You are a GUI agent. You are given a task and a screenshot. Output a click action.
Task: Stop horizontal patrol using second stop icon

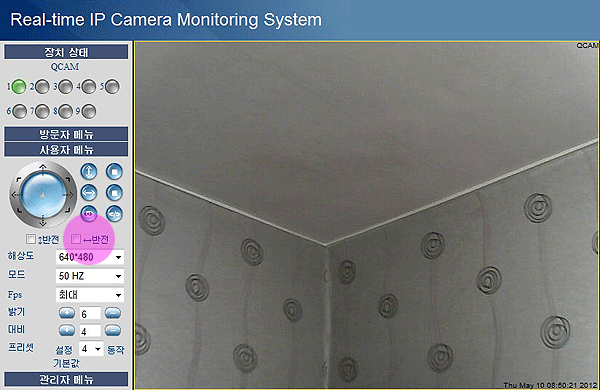pyautogui.click(x=114, y=193)
